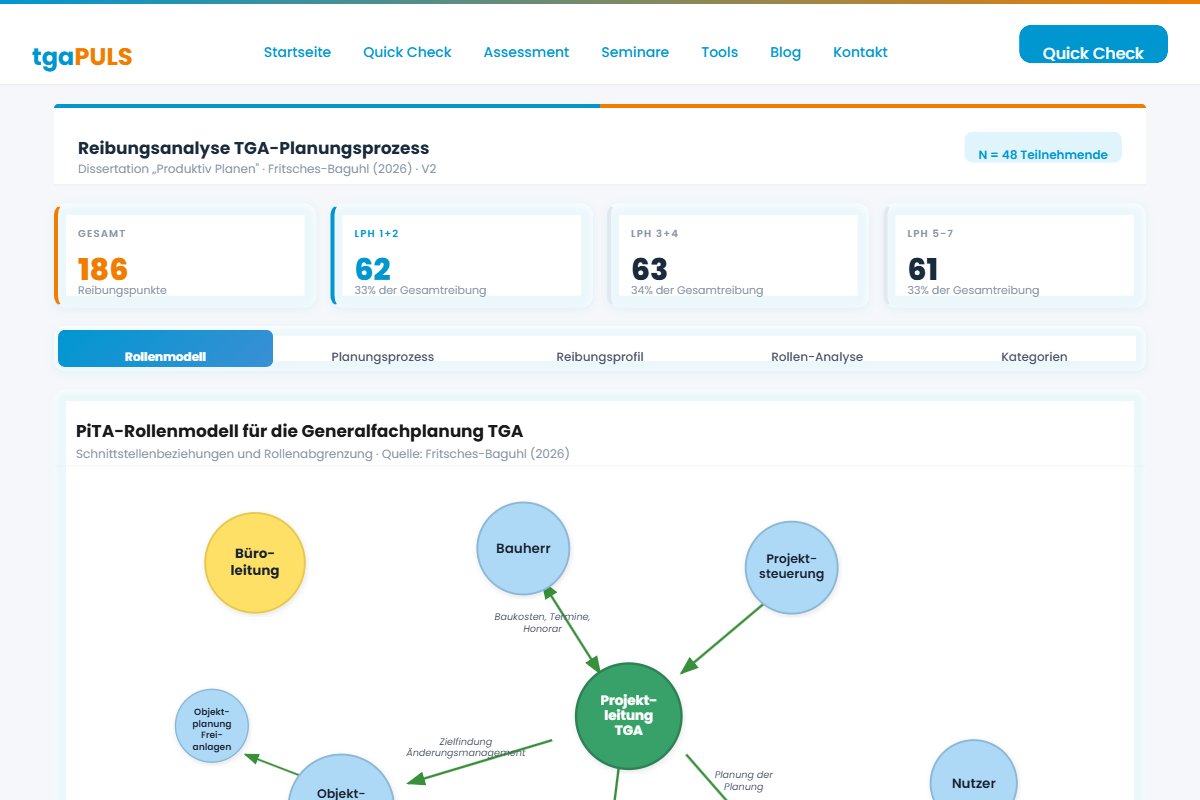Screen dimensions: 1200x800
Task: Click the Dissertation Produktiv Planen subtitle
Action: (x=257, y=169)
